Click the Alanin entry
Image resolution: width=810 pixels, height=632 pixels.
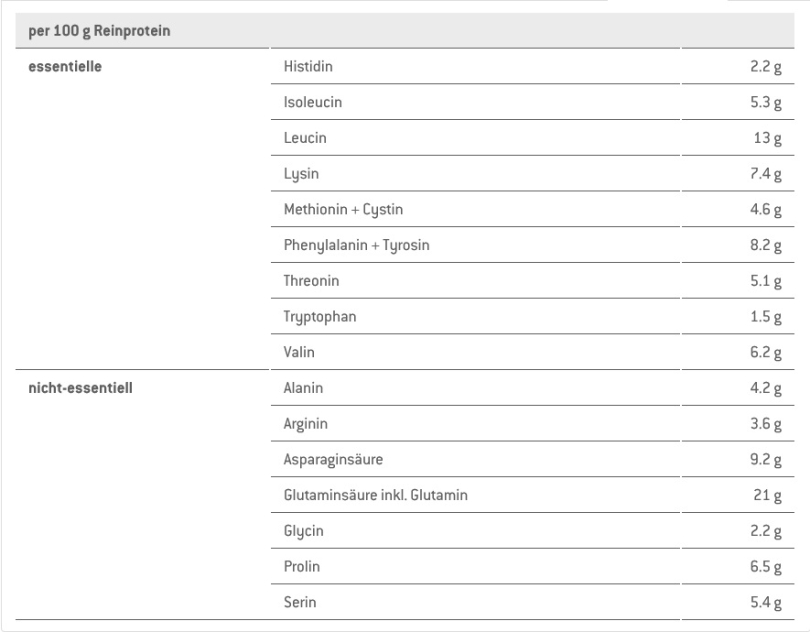[x=303, y=388]
